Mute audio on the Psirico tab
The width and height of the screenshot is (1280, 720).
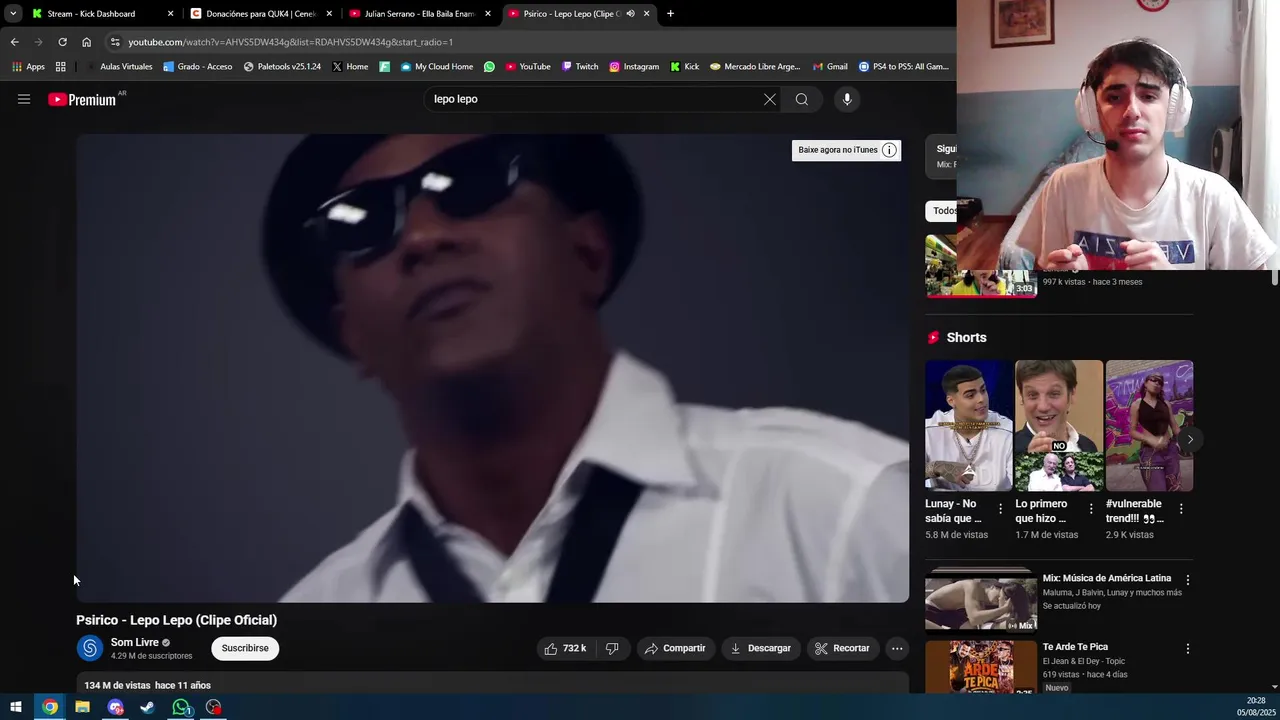[630, 14]
